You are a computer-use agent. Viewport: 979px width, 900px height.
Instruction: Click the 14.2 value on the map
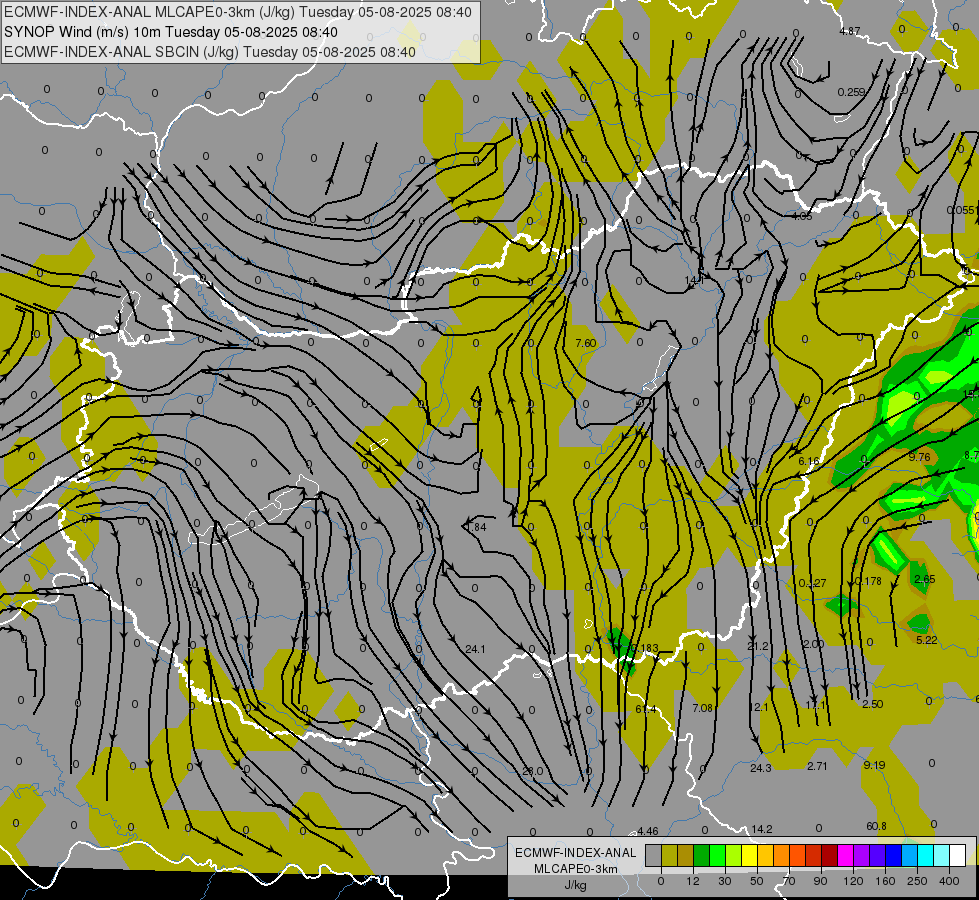click(762, 829)
